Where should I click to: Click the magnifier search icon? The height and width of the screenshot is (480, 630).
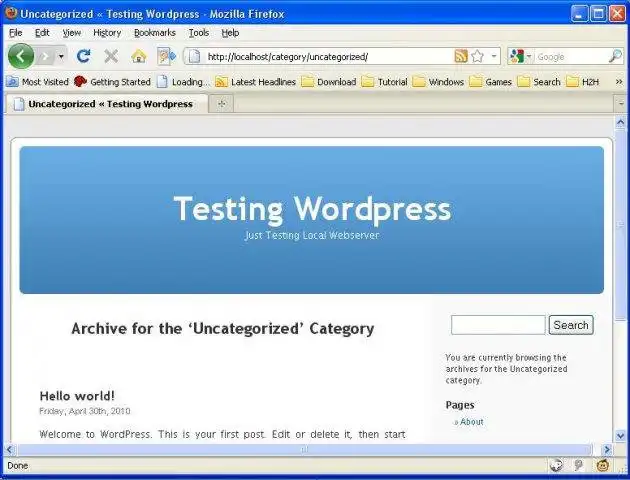[x=615, y=56]
